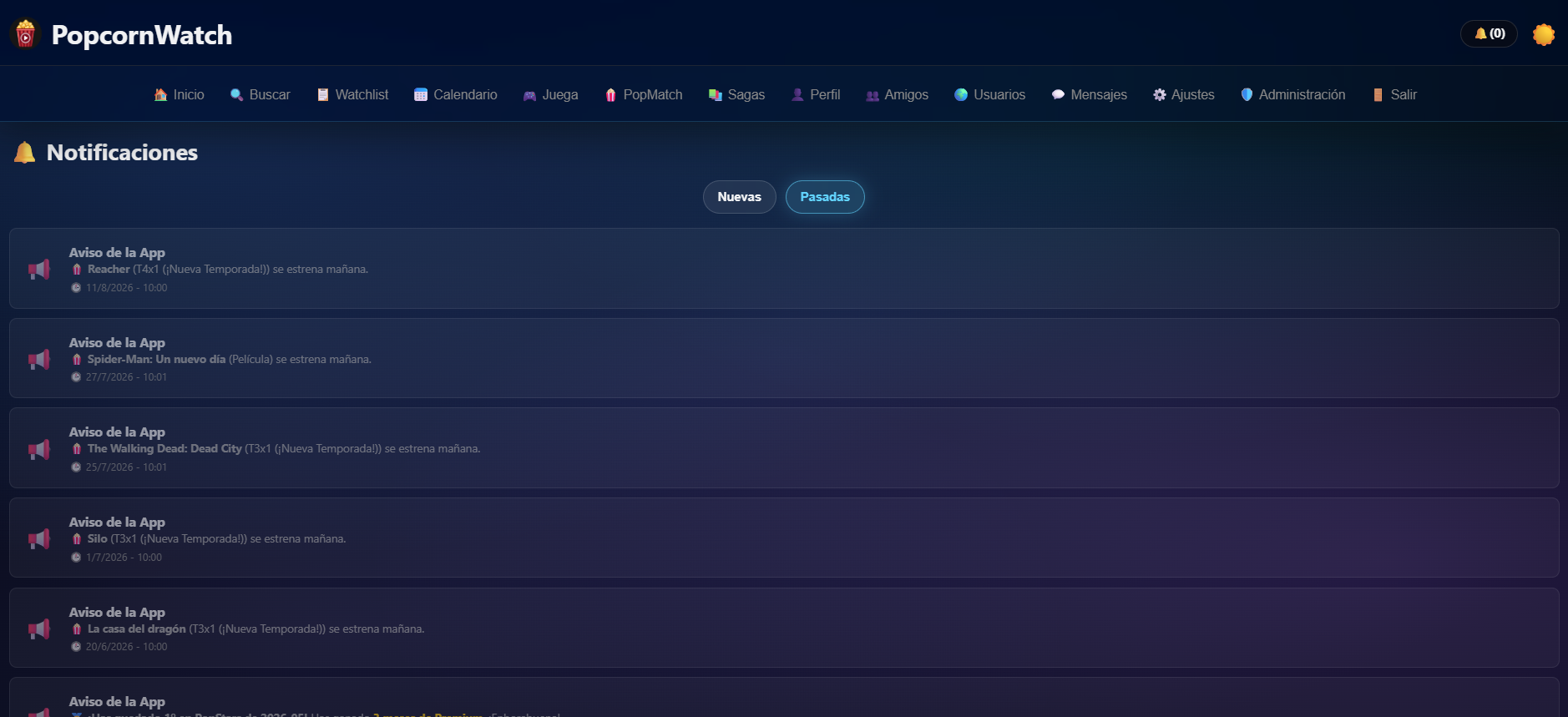Click the clipboard icon beside Watchlist
Viewport: 1568px width, 717px height.
pyautogui.click(x=323, y=95)
